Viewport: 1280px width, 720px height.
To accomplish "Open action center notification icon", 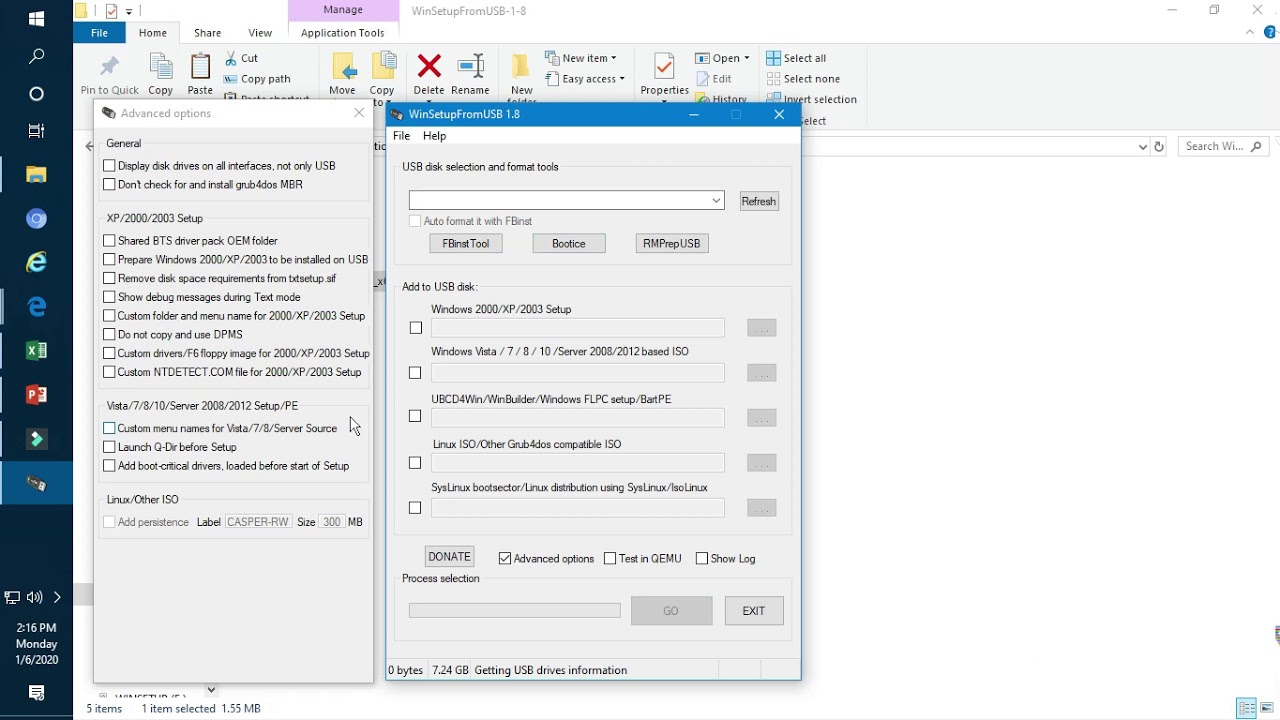I will (36, 692).
